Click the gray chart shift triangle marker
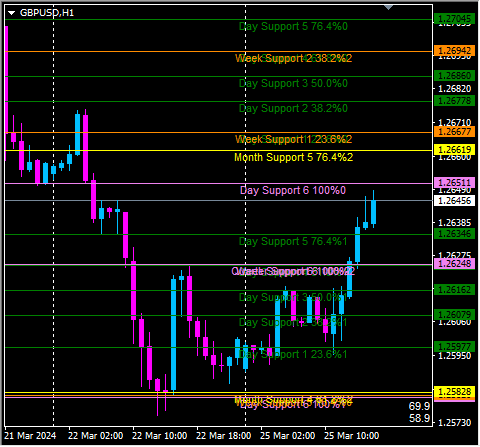480x447 pixels. point(389,7)
